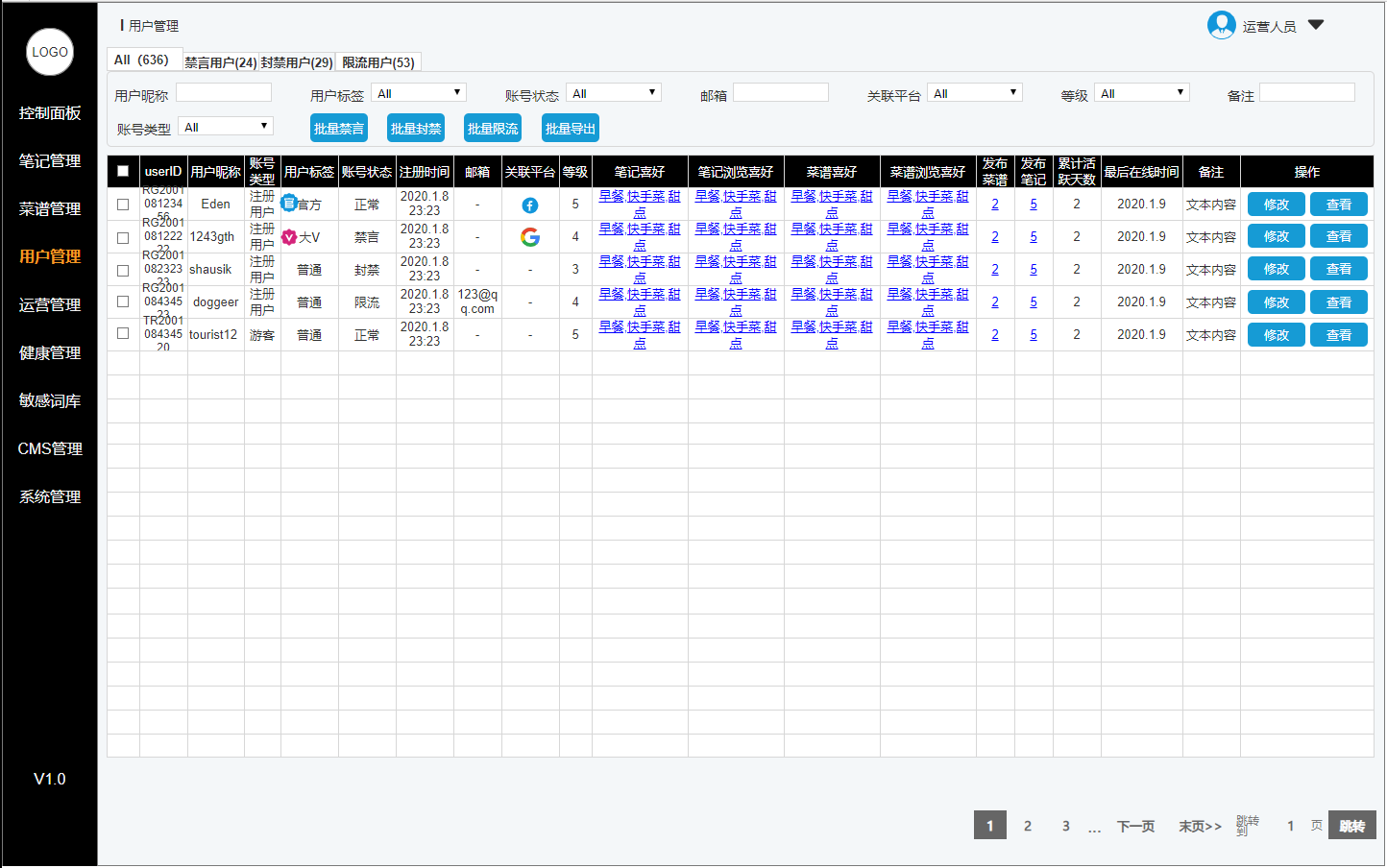Check the checkbox for user Eden
Image resolution: width=1387 pixels, height=868 pixels.
coord(123,205)
